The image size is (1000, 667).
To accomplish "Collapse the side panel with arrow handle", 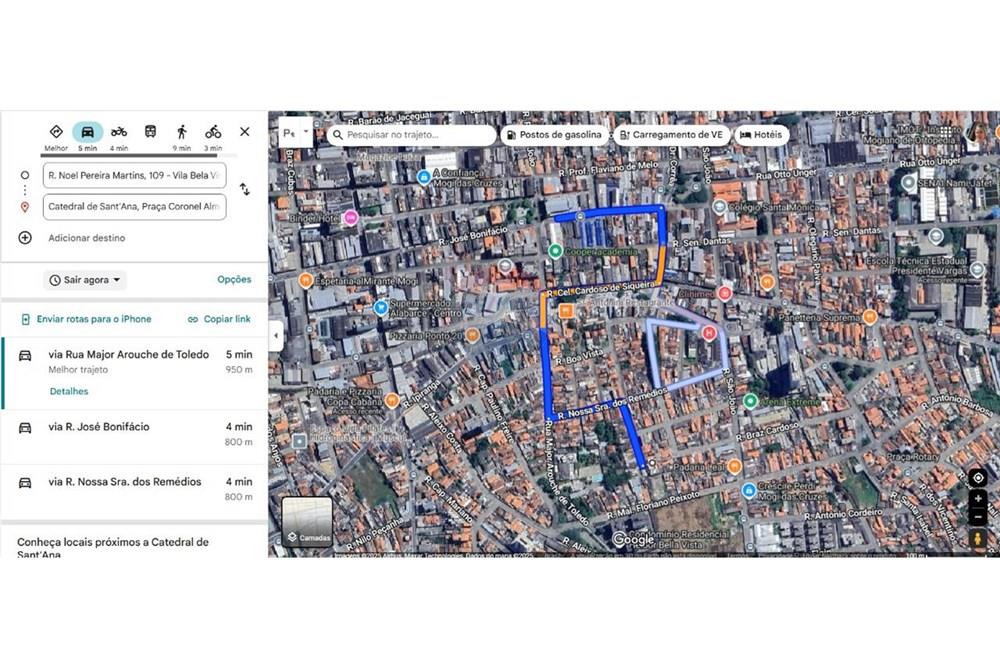I will pyautogui.click(x=275, y=335).
